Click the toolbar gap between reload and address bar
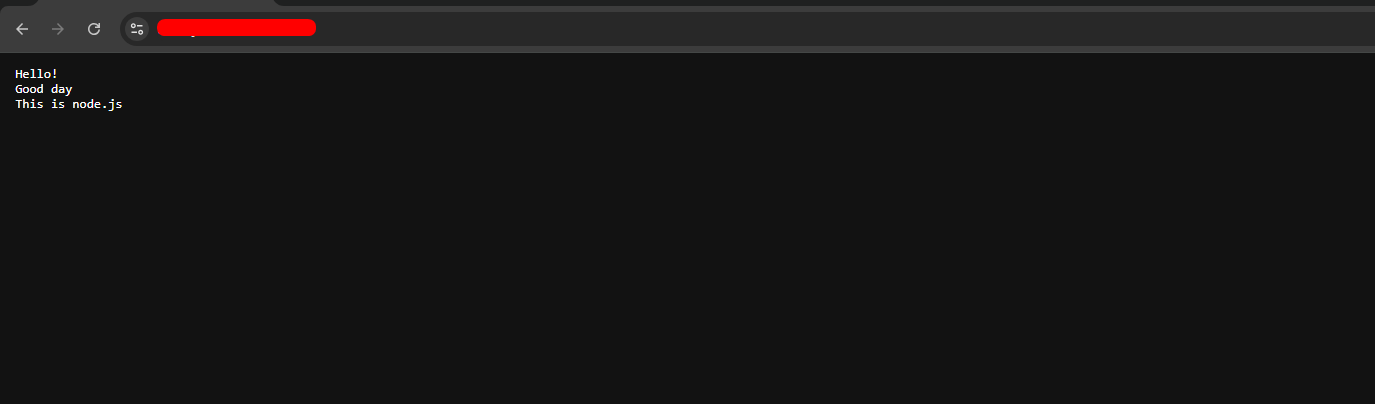Screen dimensions: 1375x404 pyautogui.click(x=113, y=29)
